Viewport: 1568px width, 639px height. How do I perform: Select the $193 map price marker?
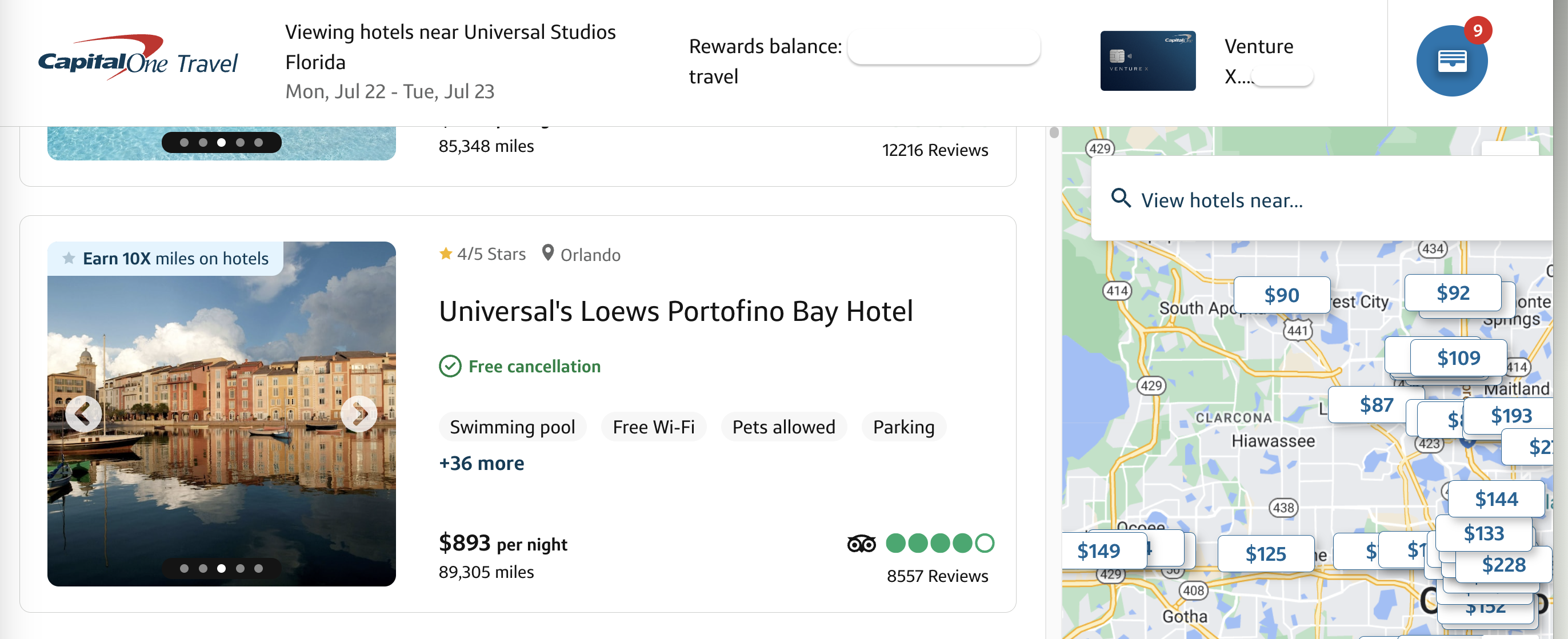pos(1511,416)
